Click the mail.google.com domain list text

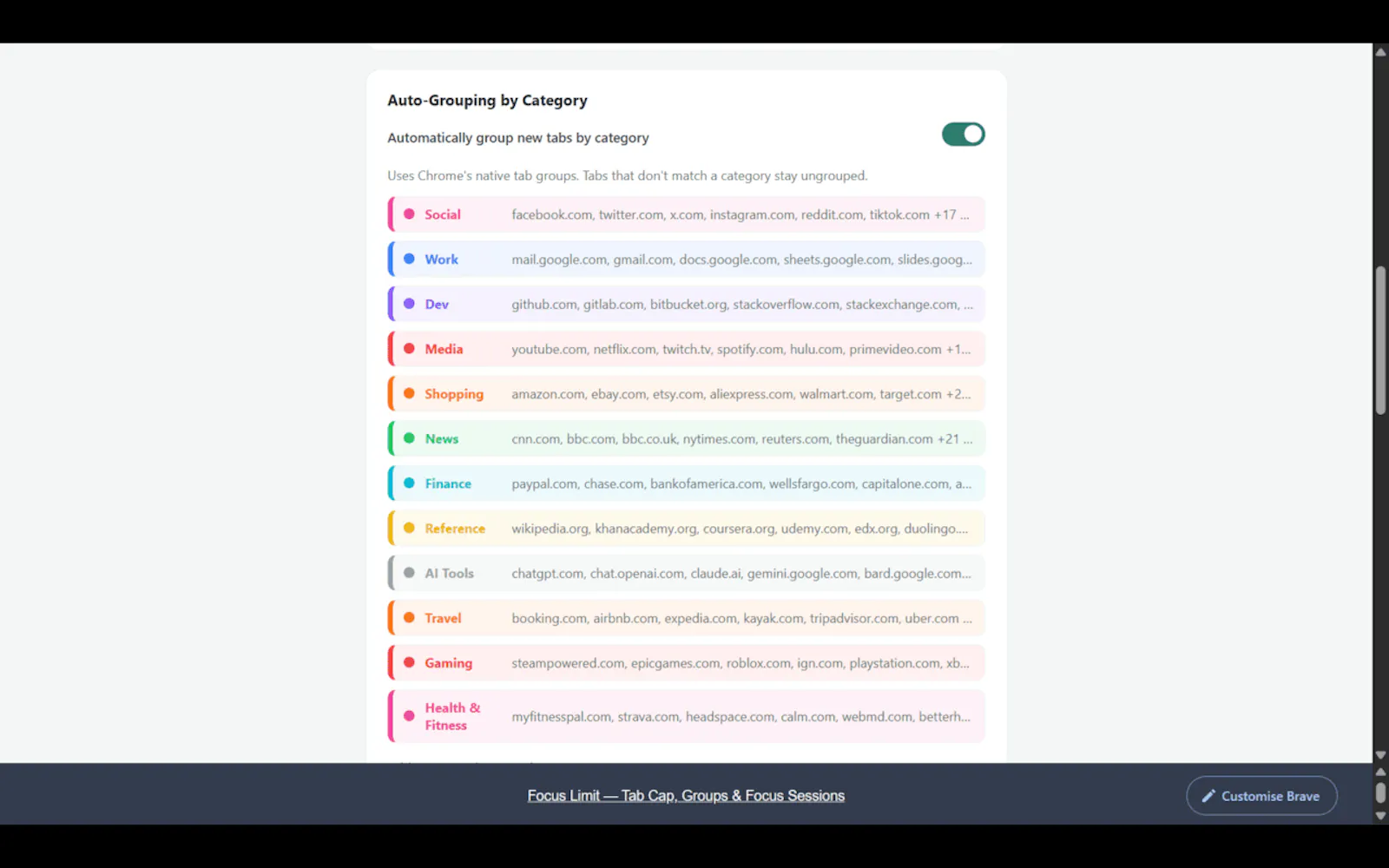[742, 260]
